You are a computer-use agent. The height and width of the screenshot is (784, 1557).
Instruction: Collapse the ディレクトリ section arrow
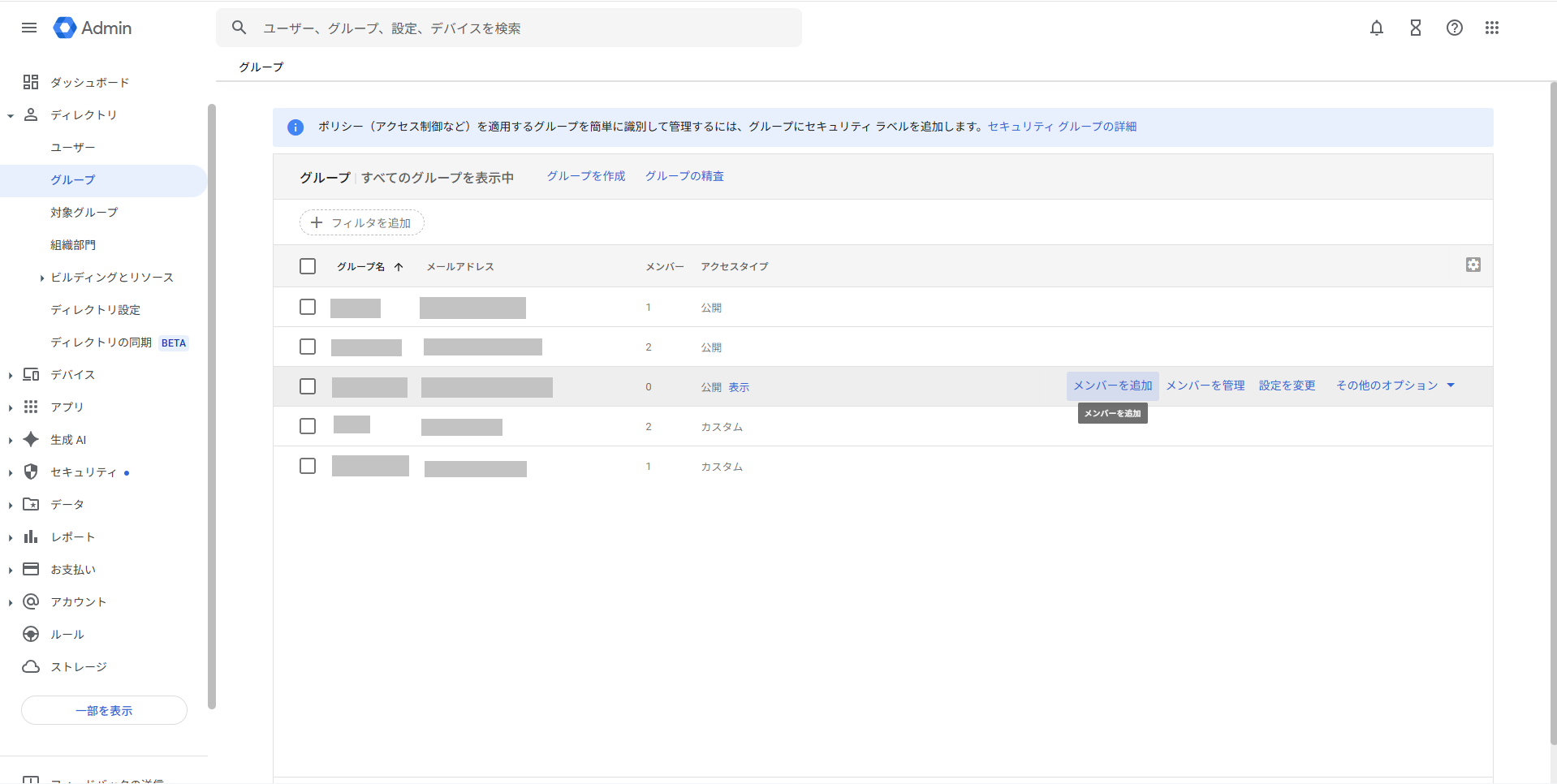pyautogui.click(x=11, y=115)
